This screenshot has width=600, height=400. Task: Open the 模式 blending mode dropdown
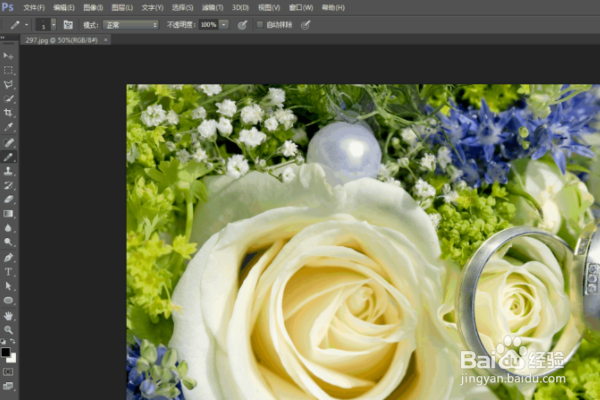(131, 25)
